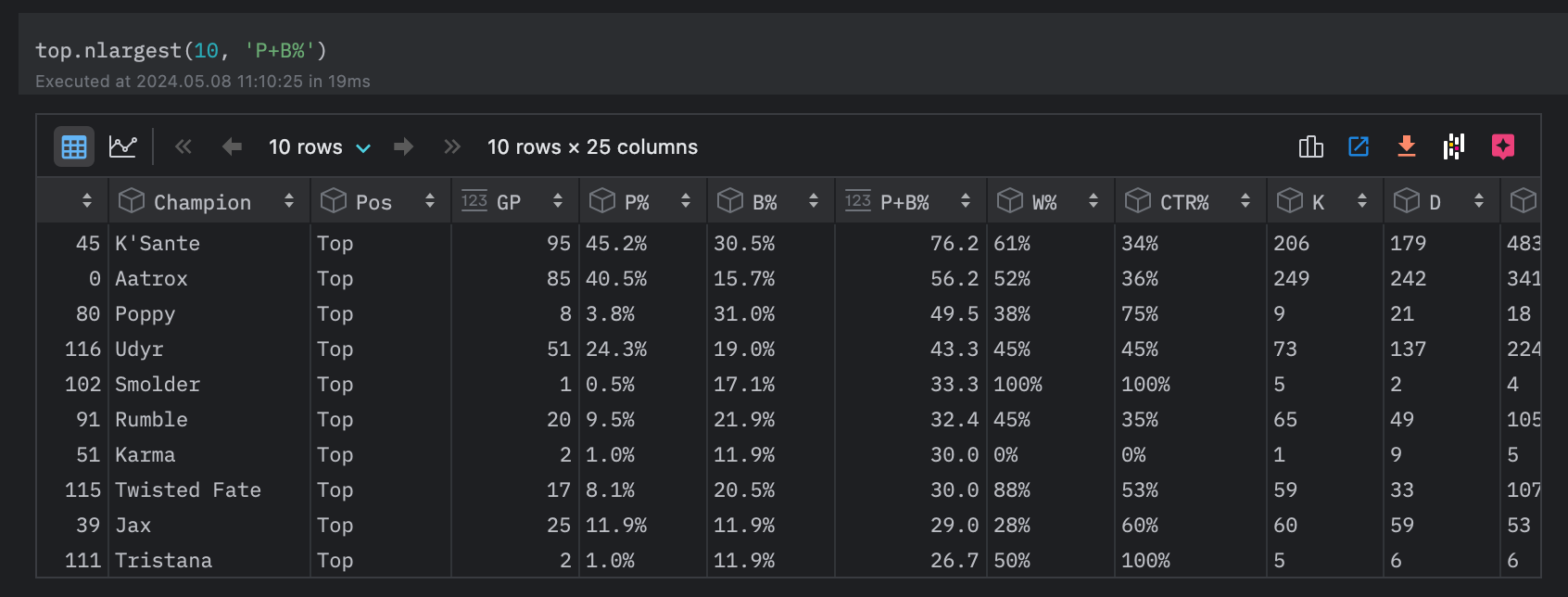Go to next page arrow
Image resolution: width=1568 pixels, height=597 pixels.
click(x=403, y=146)
